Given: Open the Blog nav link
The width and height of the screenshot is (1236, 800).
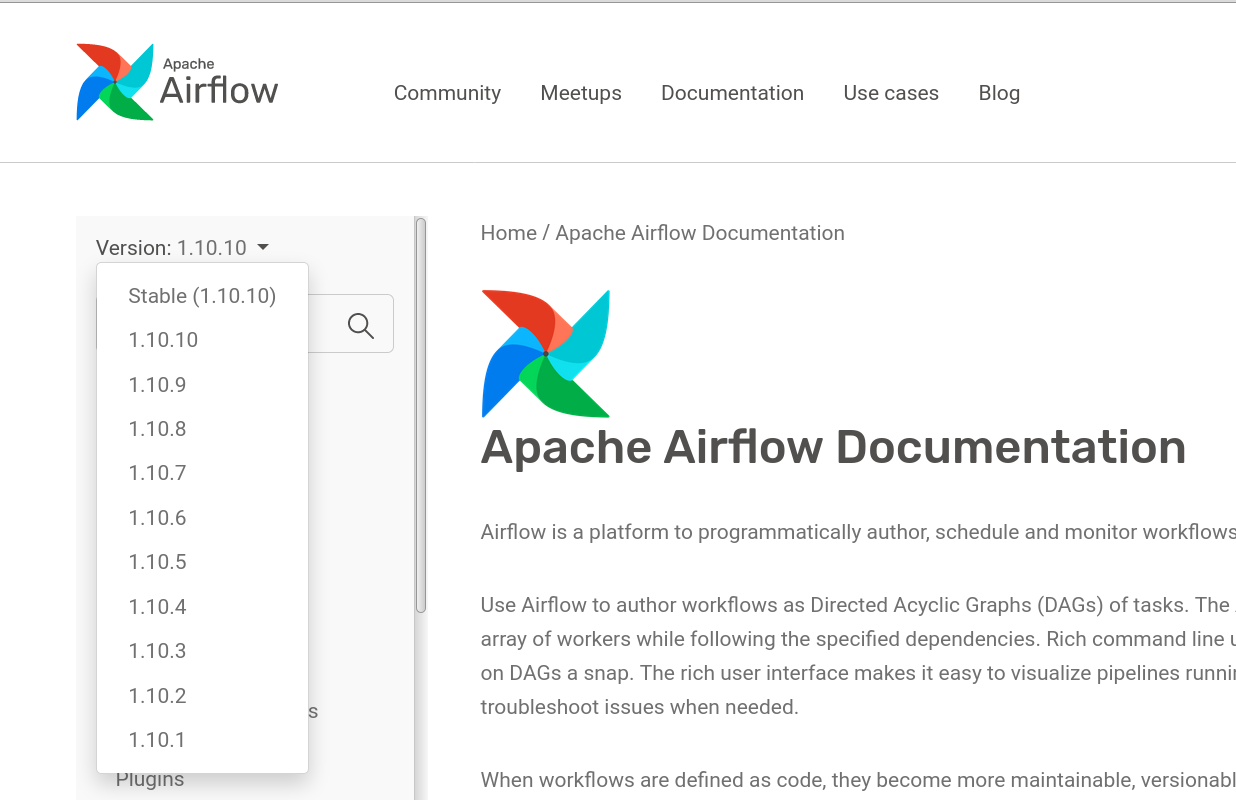Looking at the screenshot, I should click(999, 93).
